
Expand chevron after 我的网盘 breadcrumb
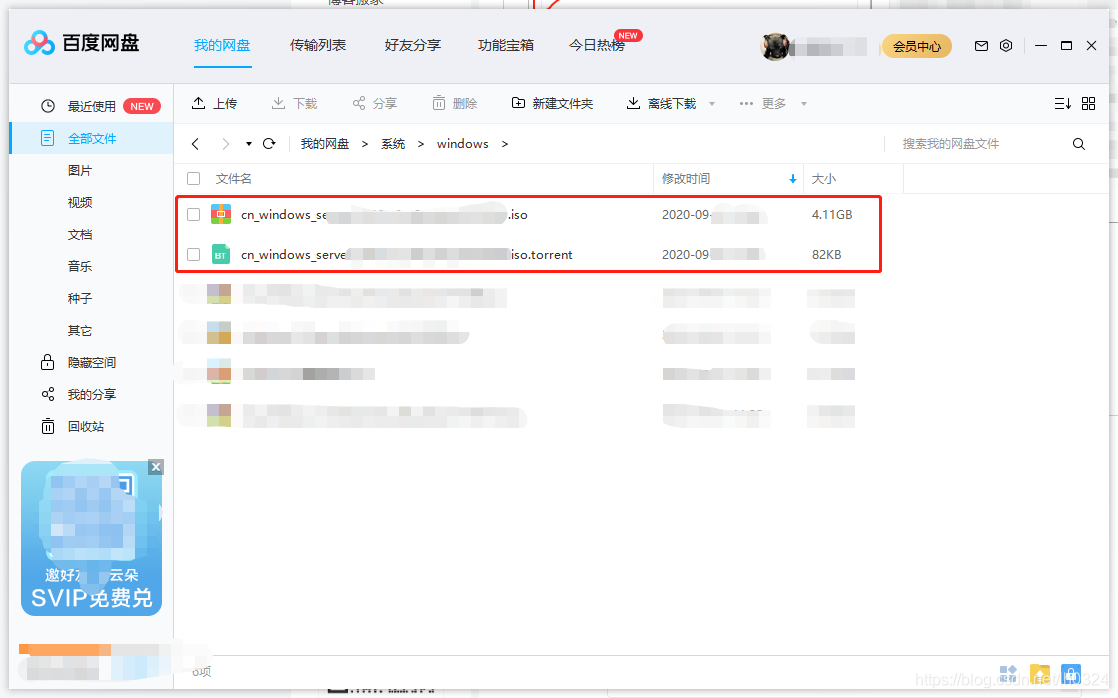click(364, 144)
